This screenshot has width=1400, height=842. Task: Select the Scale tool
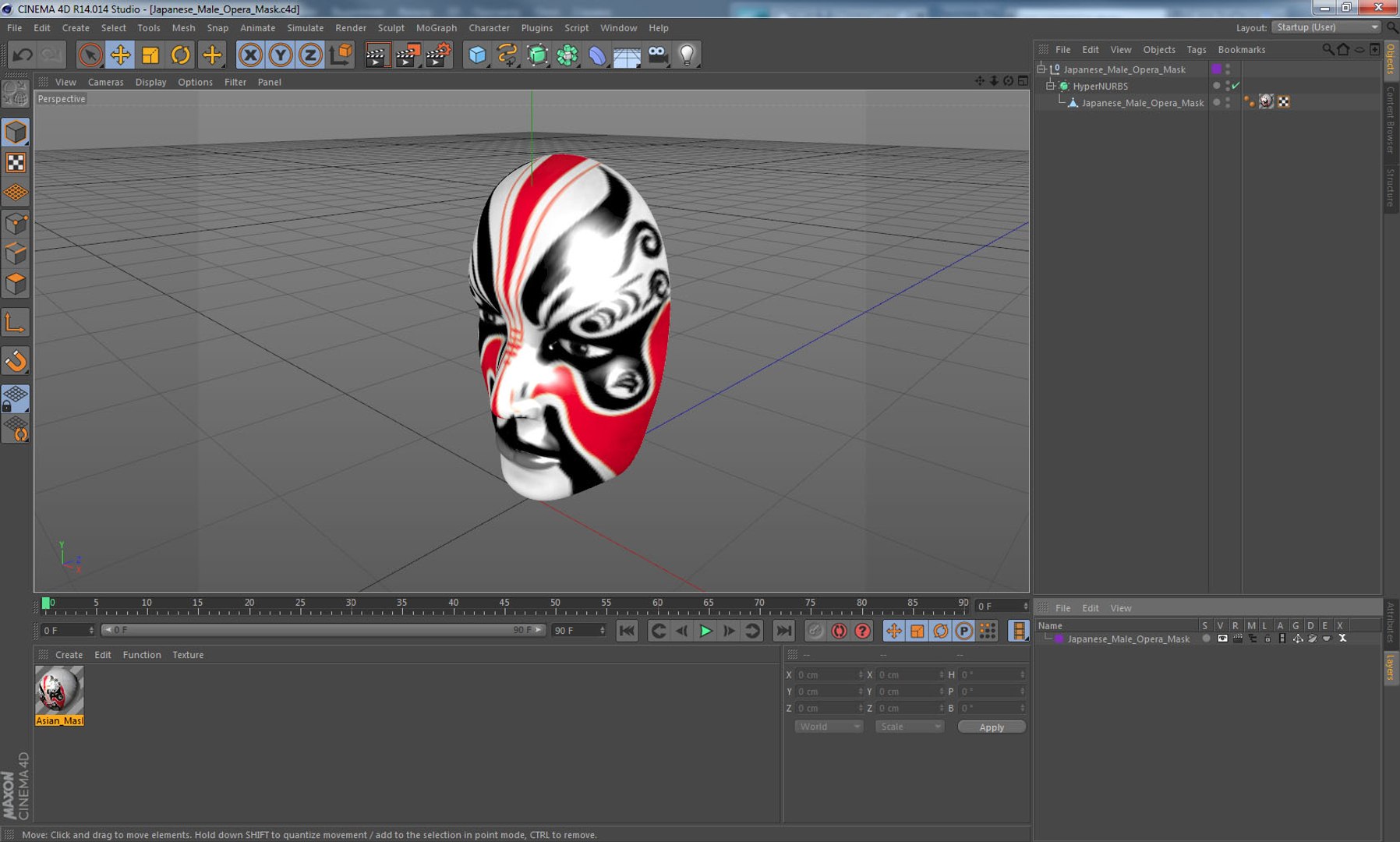pyautogui.click(x=150, y=55)
